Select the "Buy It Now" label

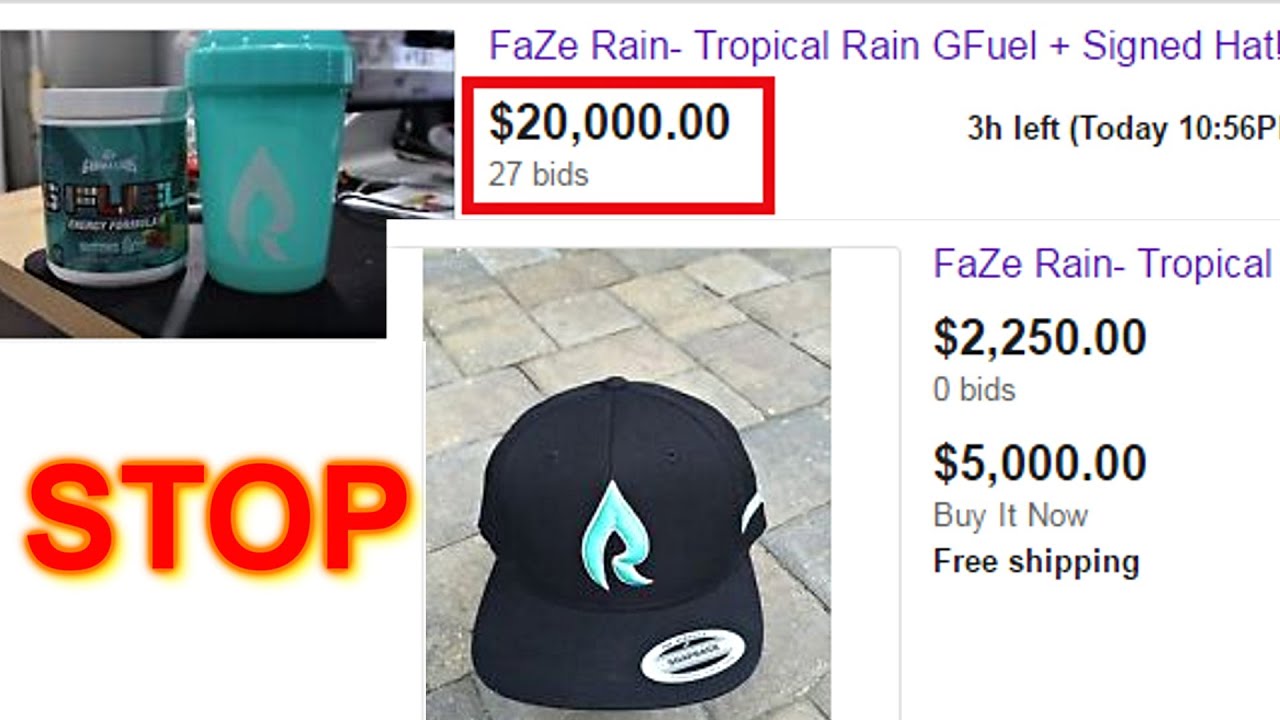click(x=1010, y=515)
